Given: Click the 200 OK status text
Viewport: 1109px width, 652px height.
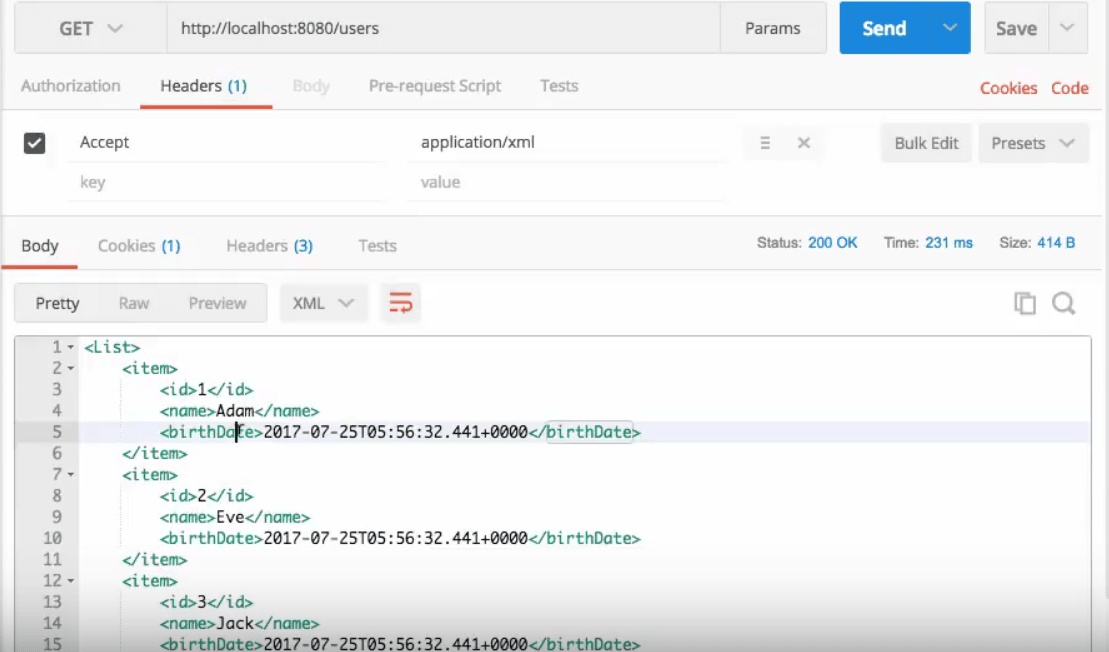Looking at the screenshot, I should point(832,243).
